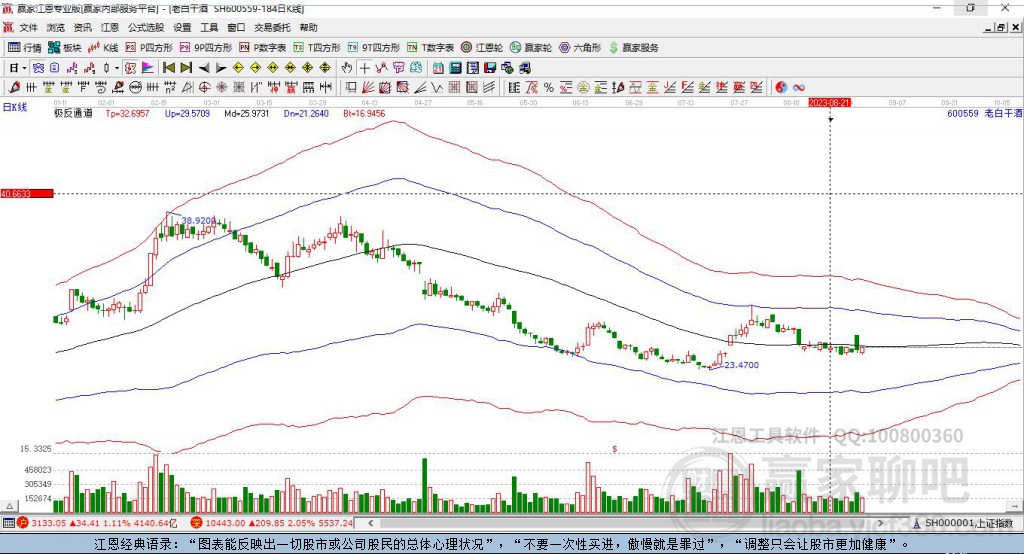The image size is (1024, 554).
Task: Select the hand pan tool
Action: point(347,68)
